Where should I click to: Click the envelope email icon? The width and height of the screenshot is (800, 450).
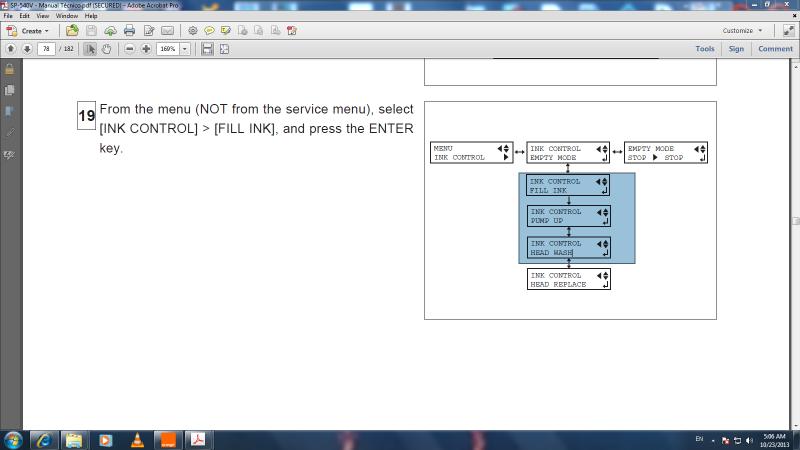[x=167, y=31]
